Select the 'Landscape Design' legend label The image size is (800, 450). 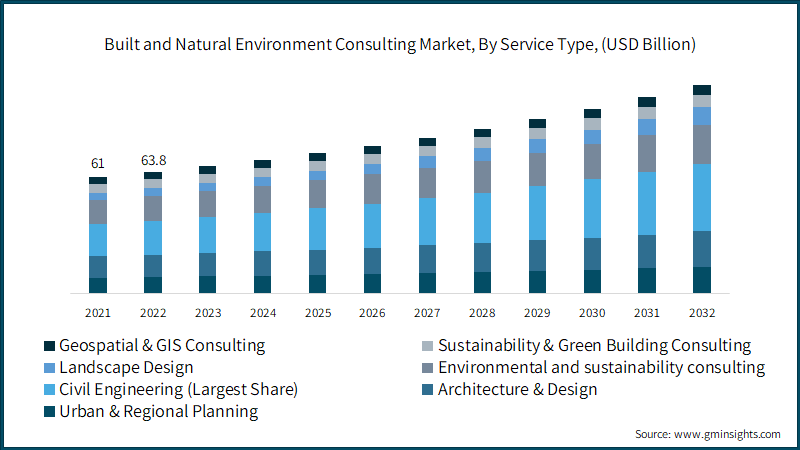pos(126,367)
